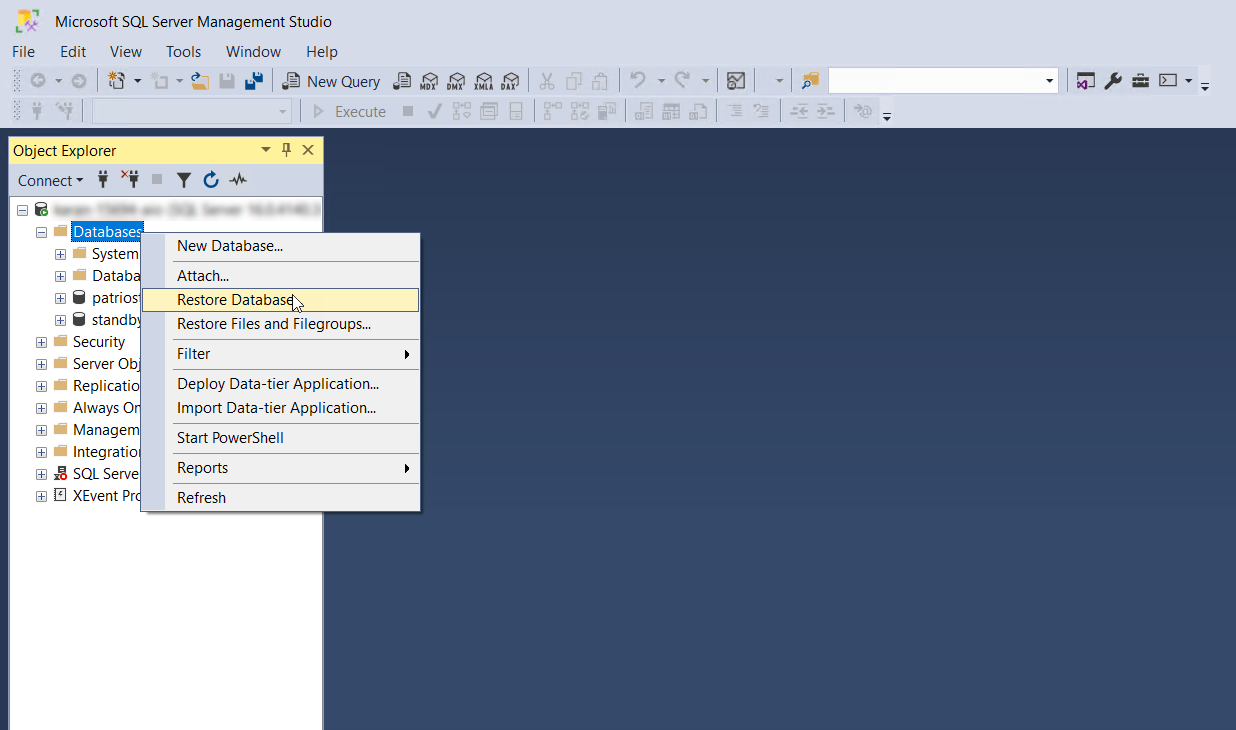
Task: Open the Filter submenu
Action: [x=281, y=354]
